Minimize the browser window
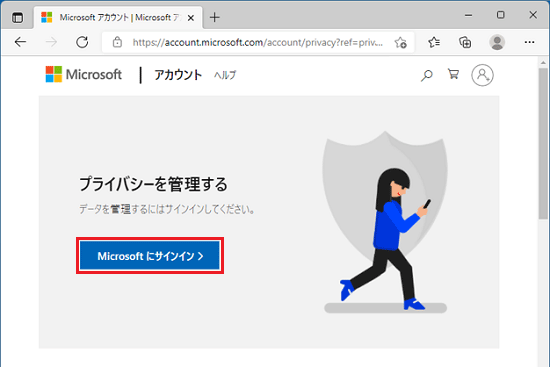This screenshot has height=367, width=550. click(x=468, y=15)
